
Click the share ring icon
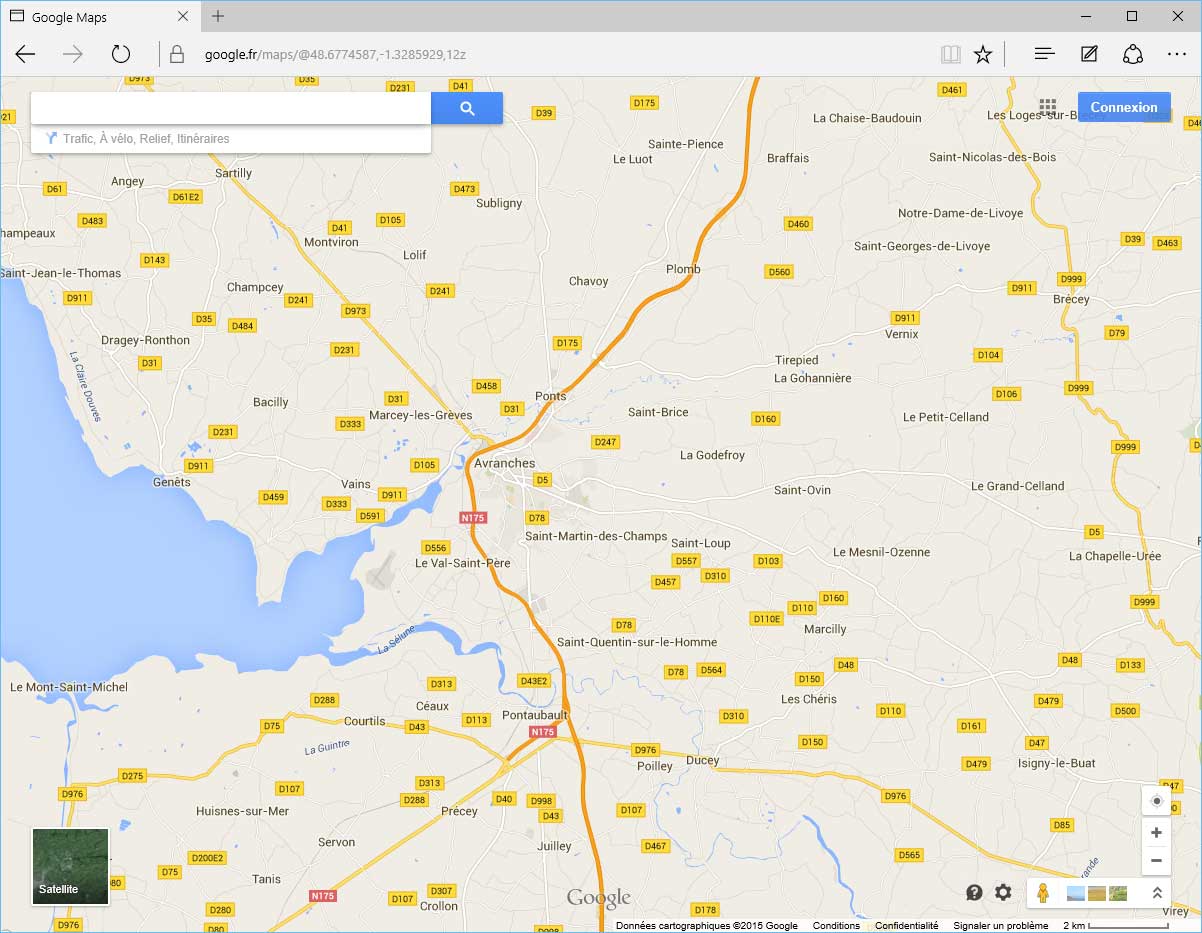[x=1133, y=54]
